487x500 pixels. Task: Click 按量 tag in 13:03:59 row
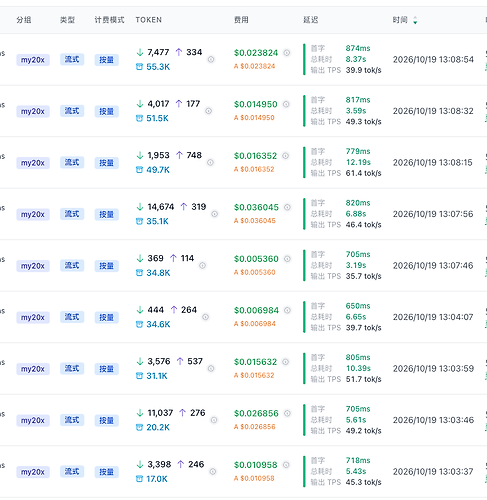click(x=107, y=369)
